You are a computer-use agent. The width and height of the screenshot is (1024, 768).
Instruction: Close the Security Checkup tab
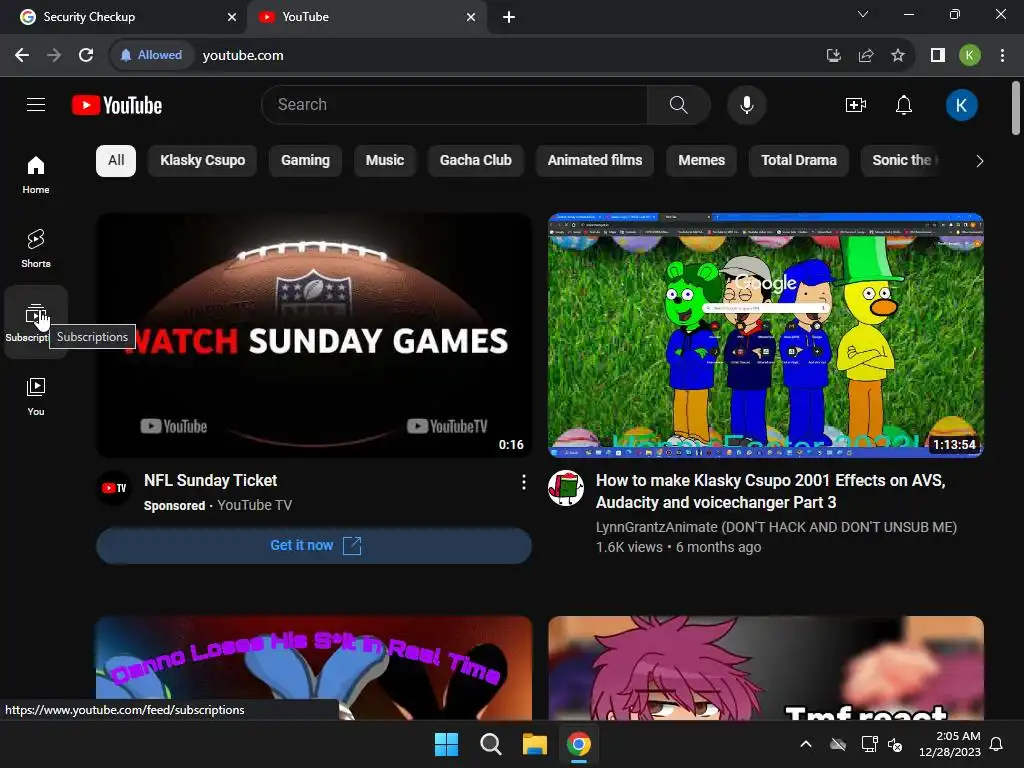point(232,17)
